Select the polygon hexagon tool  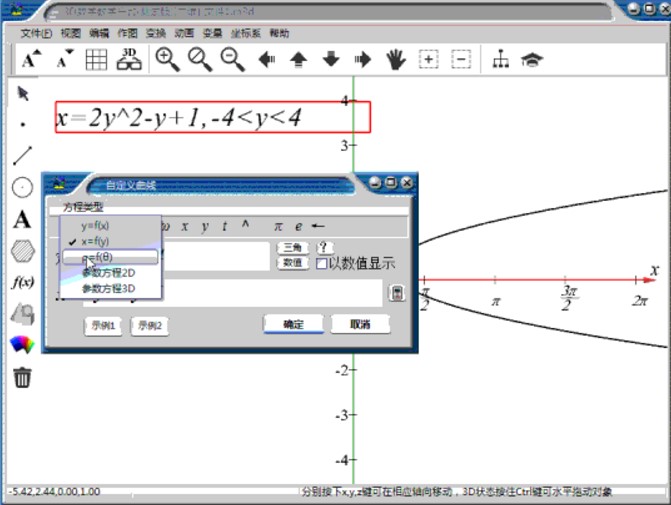coord(22,251)
